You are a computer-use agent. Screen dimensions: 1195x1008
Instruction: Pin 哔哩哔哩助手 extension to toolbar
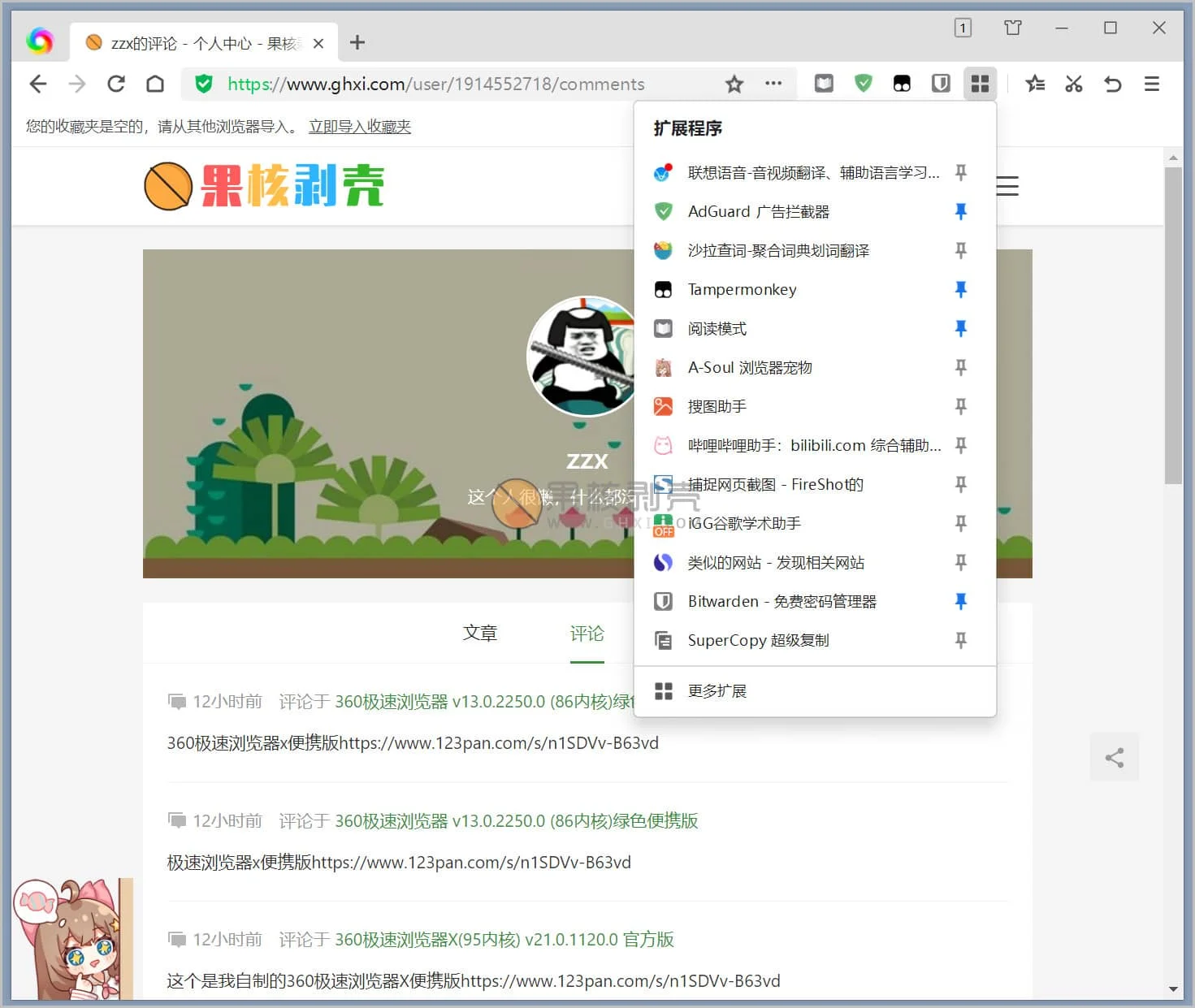pos(961,445)
